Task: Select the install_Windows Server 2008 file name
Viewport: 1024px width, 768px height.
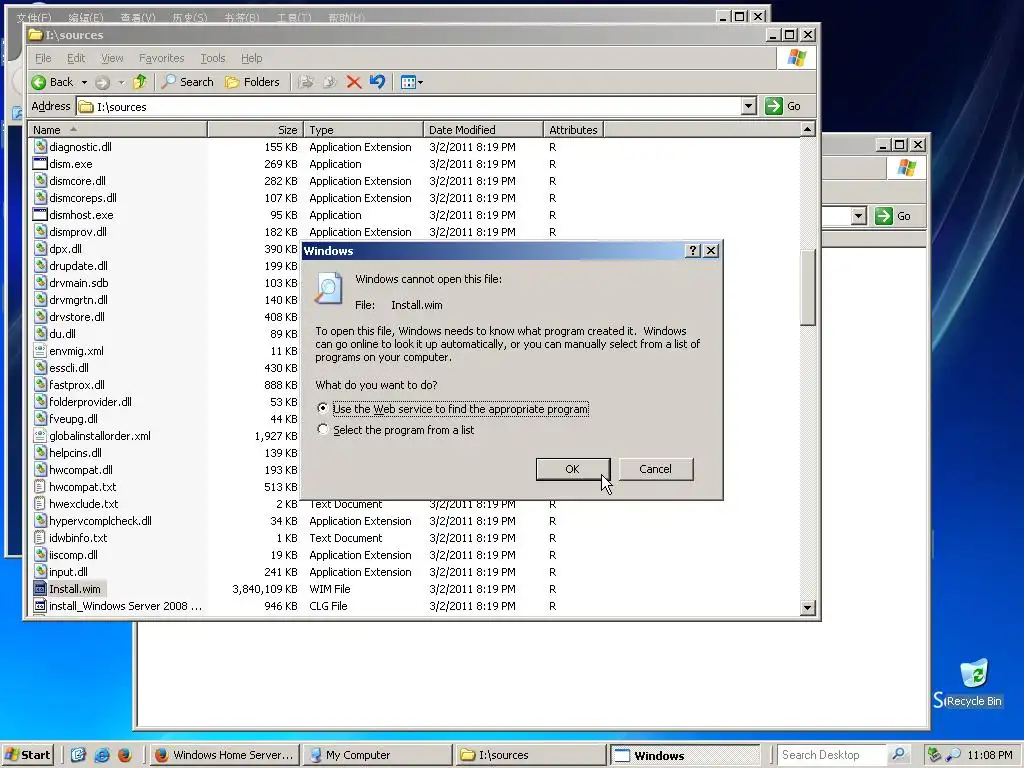Action: pyautogui.click(x=125, y=605)
